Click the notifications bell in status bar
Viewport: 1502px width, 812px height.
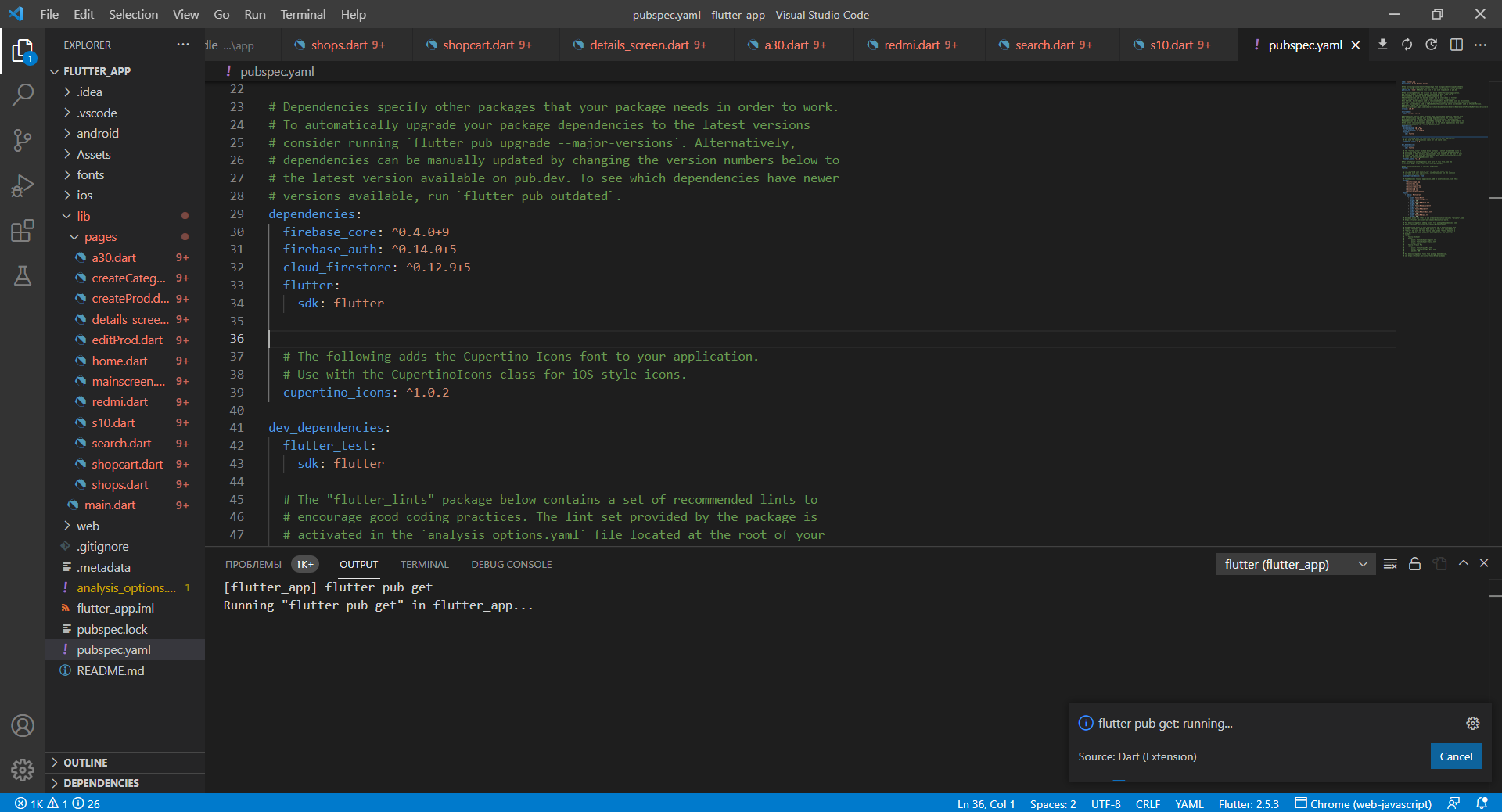pos(1482,803)
